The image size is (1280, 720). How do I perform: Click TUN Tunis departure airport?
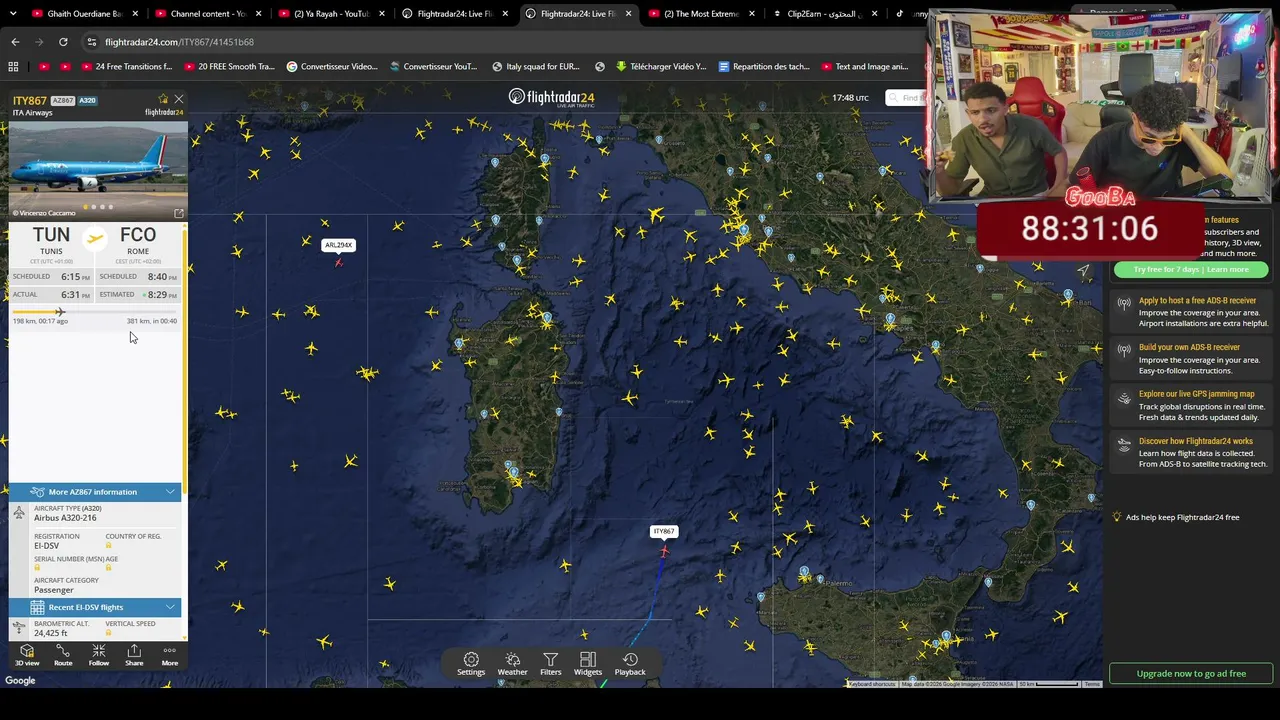pos(51,240)
